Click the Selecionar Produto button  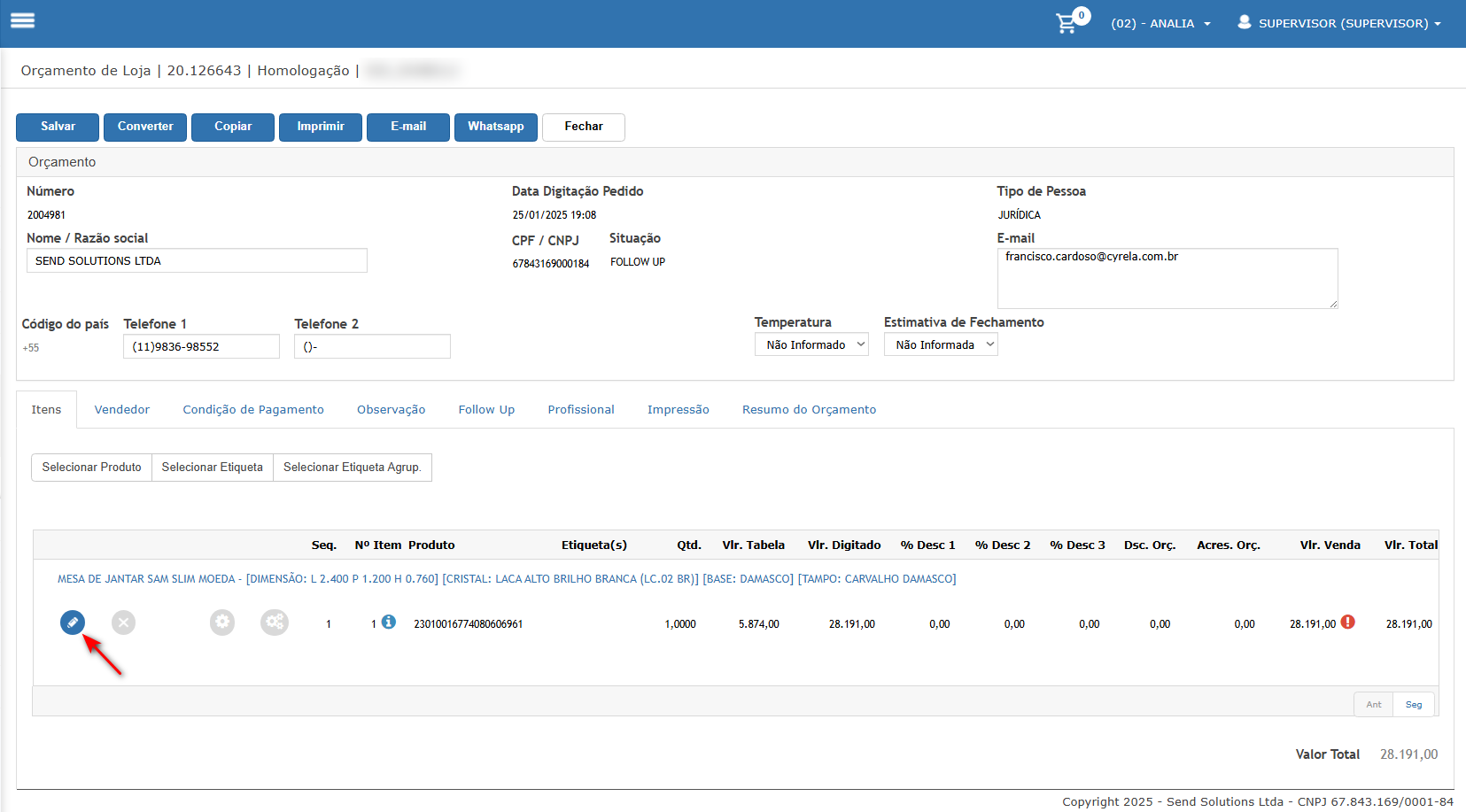pos(91,468)
